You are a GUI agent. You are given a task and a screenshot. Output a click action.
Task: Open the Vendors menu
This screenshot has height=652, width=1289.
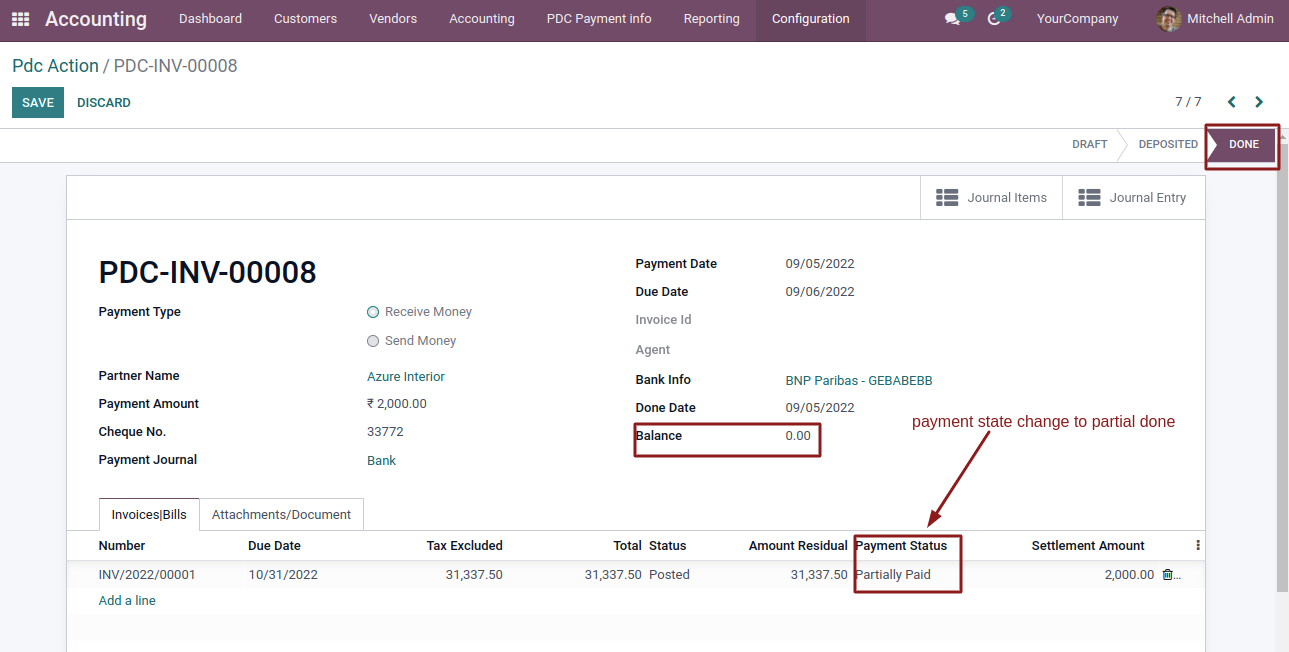[x=393, y=19]
